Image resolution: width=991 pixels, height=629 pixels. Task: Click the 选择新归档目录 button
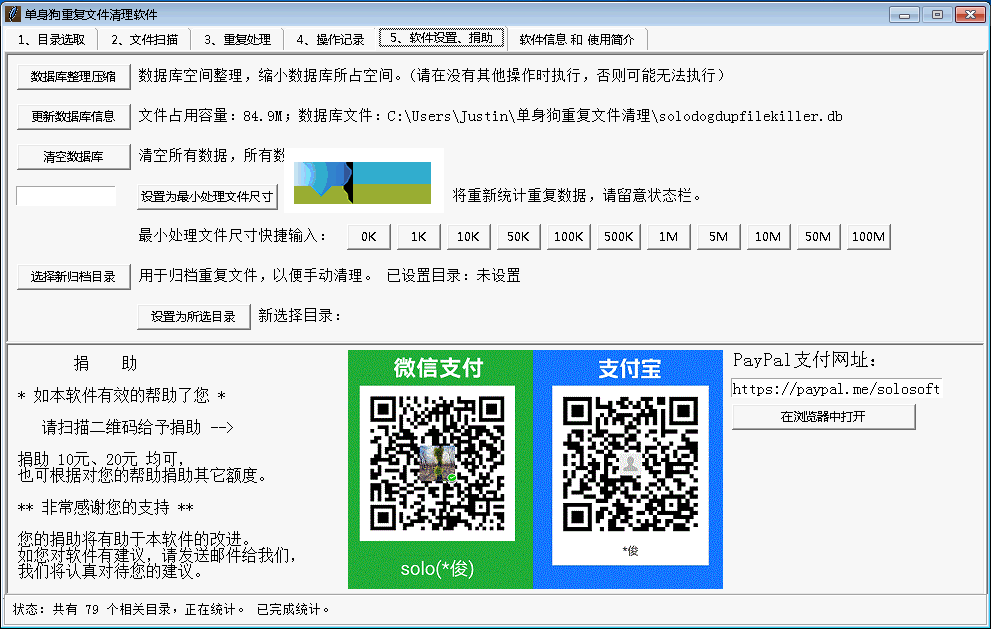click(73, 276)
